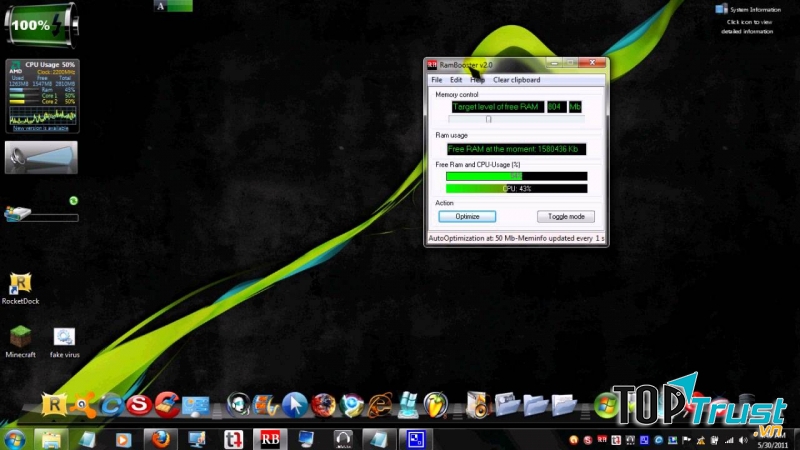Click the Optimize button
The image size is (800, 450).
click(467, 216)
